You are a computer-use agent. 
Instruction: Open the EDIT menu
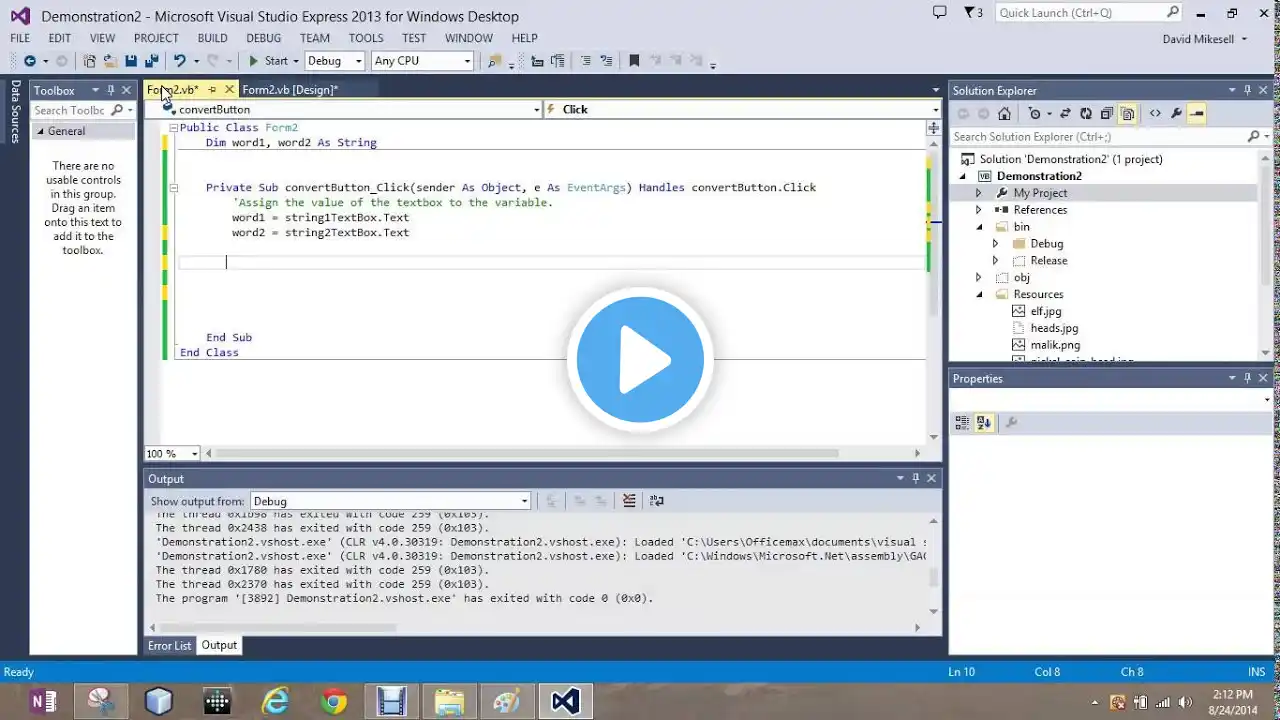pyautogui.click(x=60, y=38)
